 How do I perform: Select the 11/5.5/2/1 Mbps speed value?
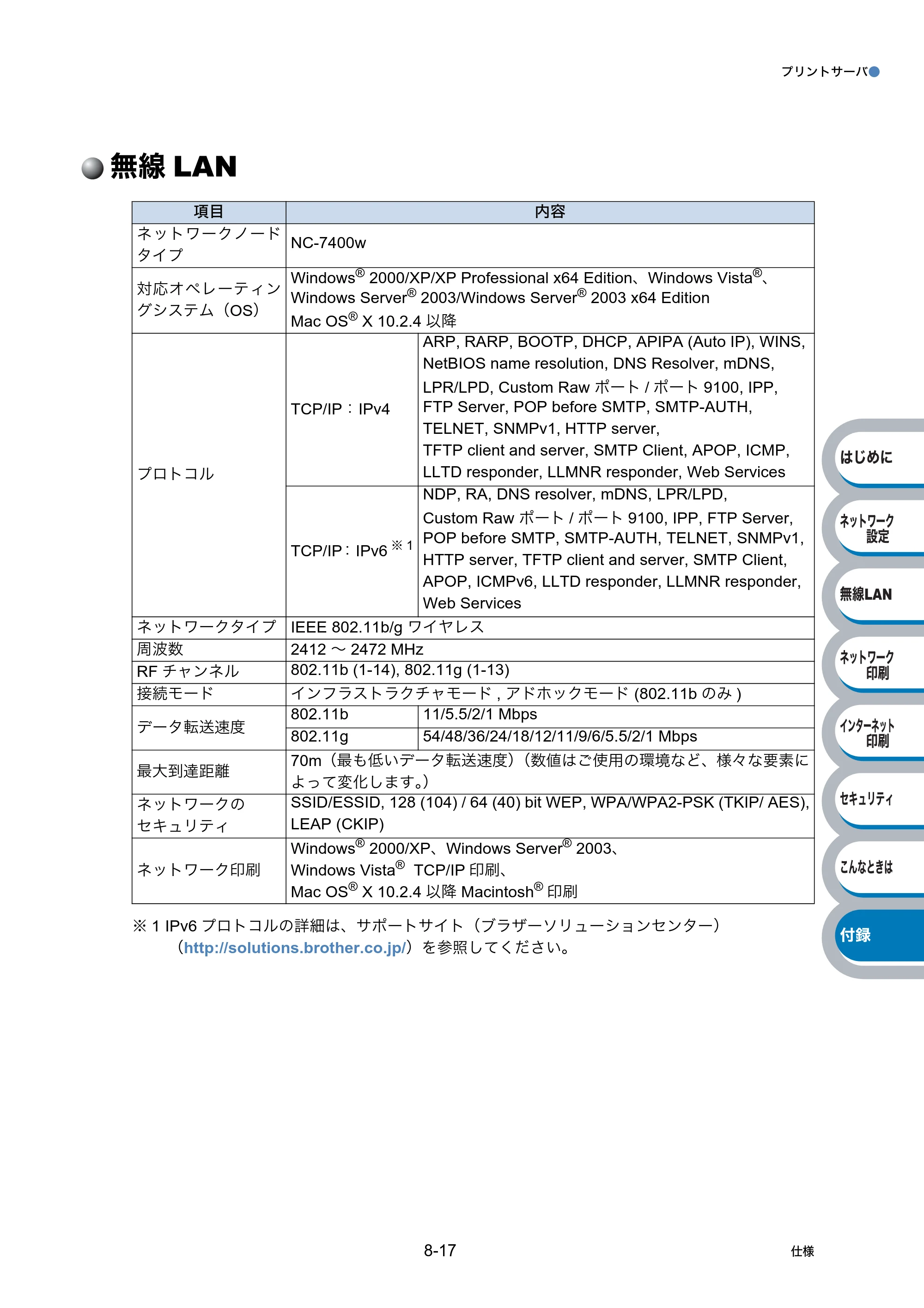[x=480, y=715]
